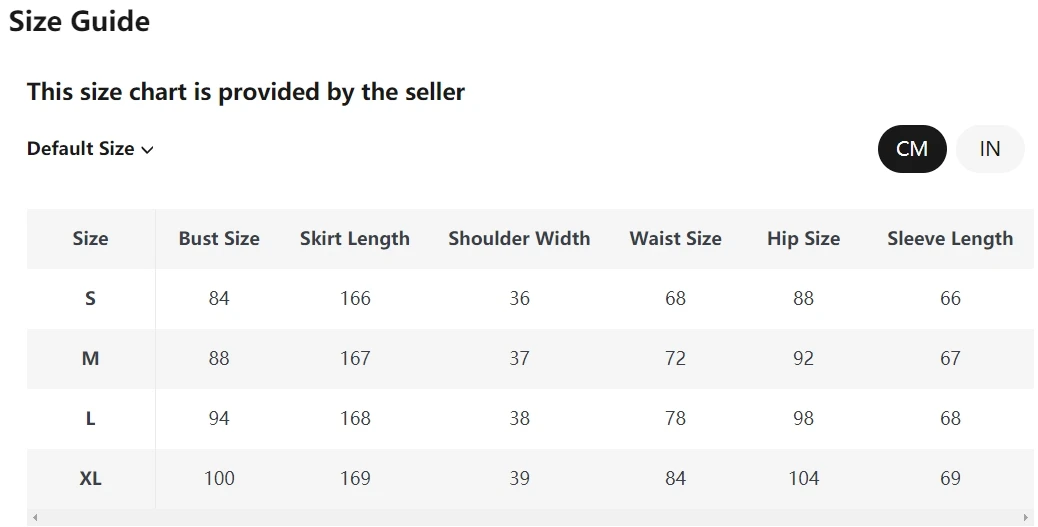Switch units to CM

tap(912, 149)
